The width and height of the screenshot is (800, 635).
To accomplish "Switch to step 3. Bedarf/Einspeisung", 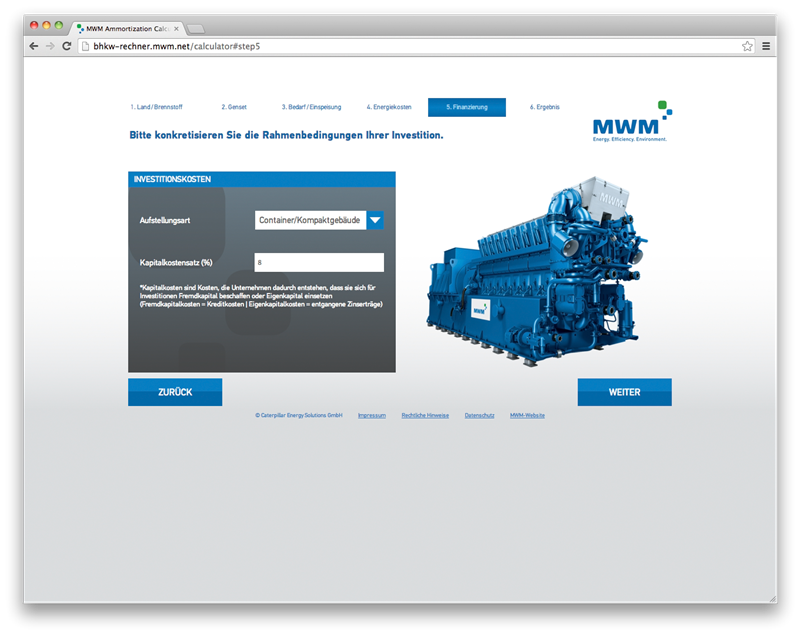I will coord(310,107).
